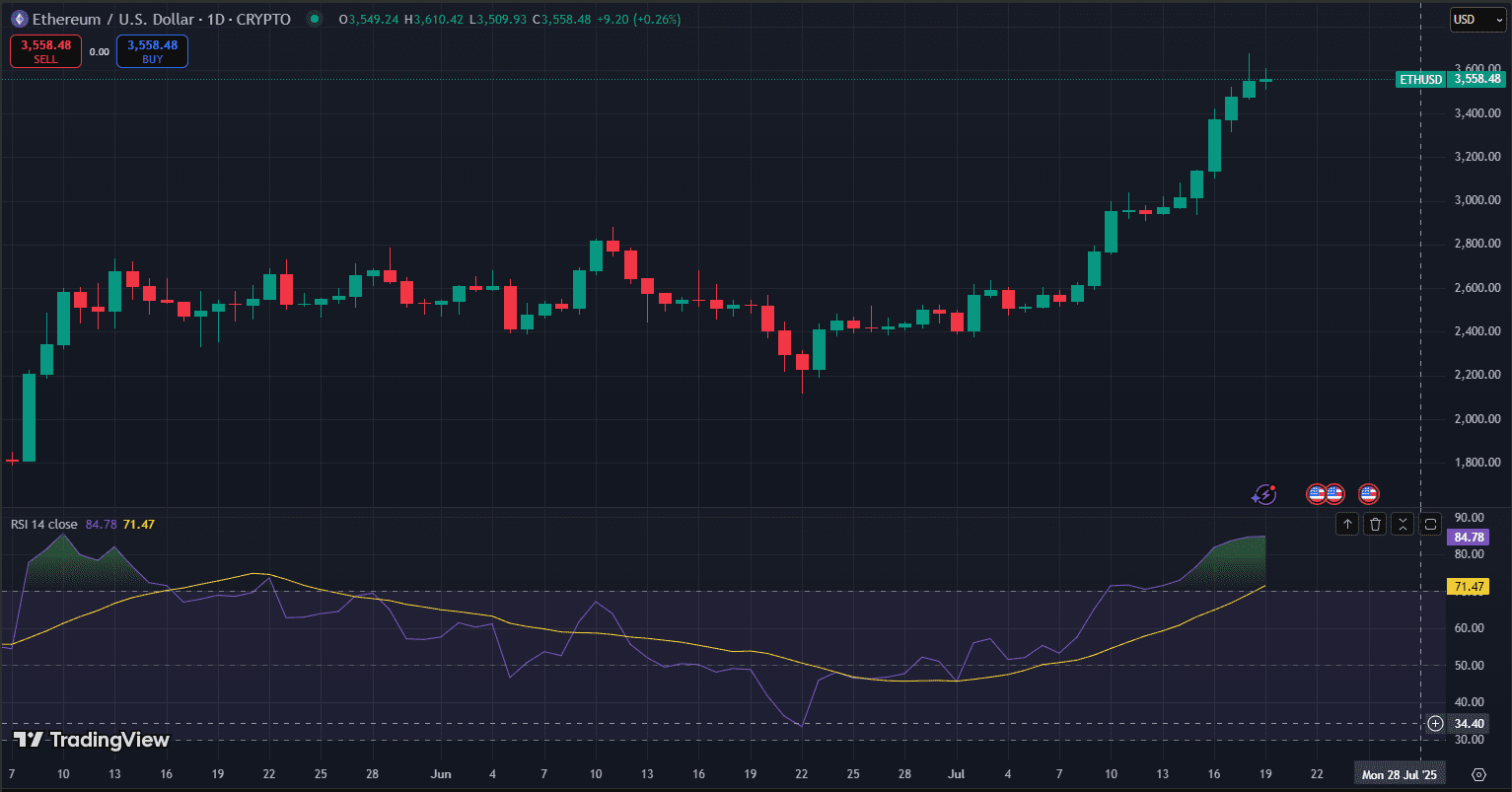
Task: Click the 1,800.00 price axis label
Action: (1476, 463)
